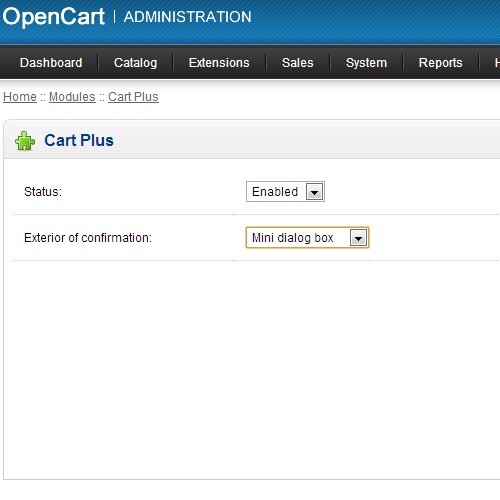Click the Cart Plus breadcrumb link
500x500 pixels.
[x=133, y=97]
